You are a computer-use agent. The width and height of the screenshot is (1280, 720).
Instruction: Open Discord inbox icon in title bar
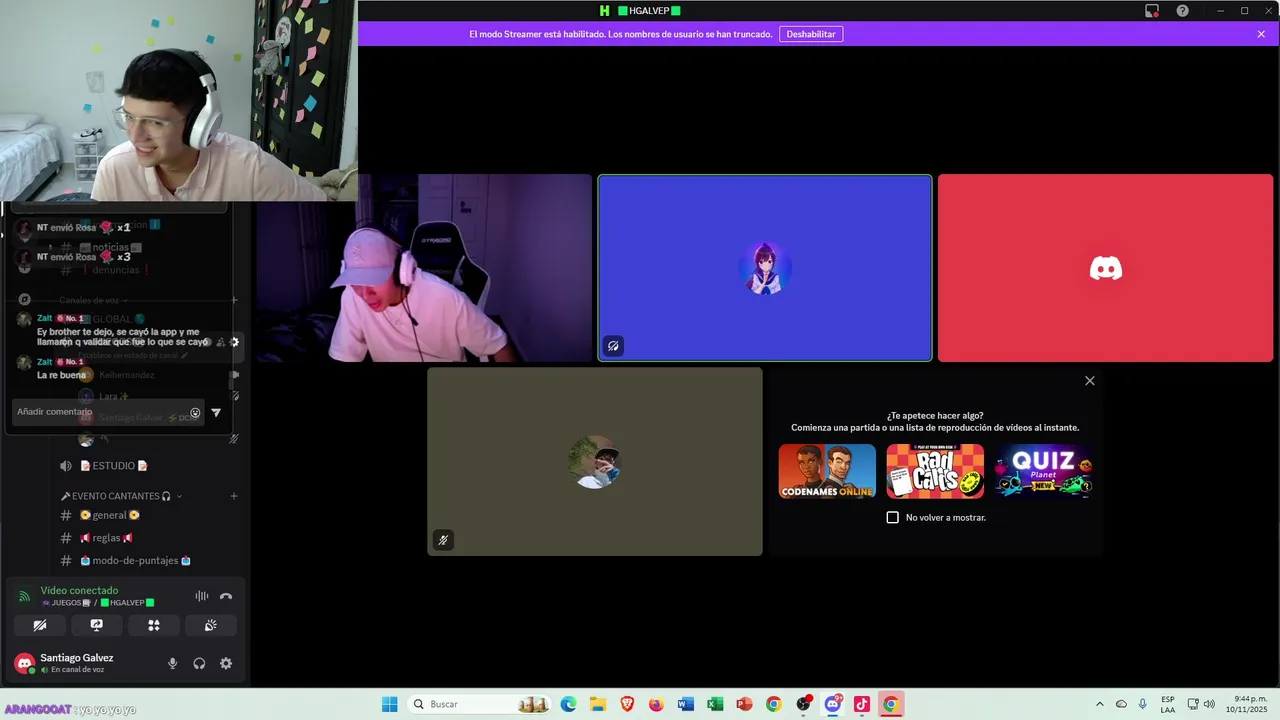[x=1152, y=11]
